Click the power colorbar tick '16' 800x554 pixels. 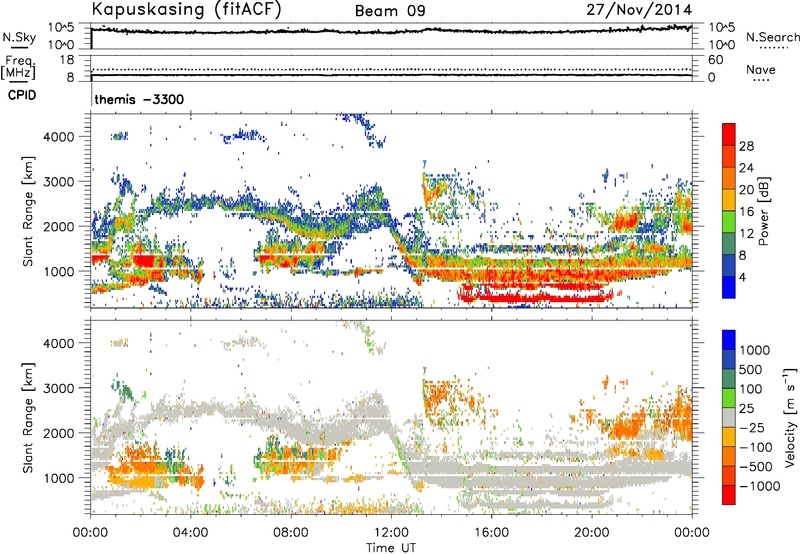click(746, 212)
